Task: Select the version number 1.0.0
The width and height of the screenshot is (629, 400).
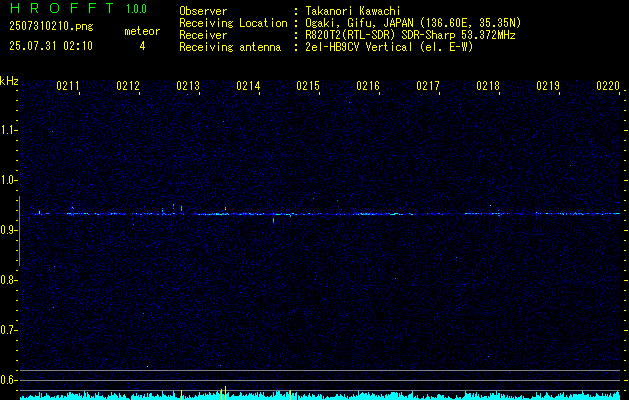Action: tap(136, 8)
